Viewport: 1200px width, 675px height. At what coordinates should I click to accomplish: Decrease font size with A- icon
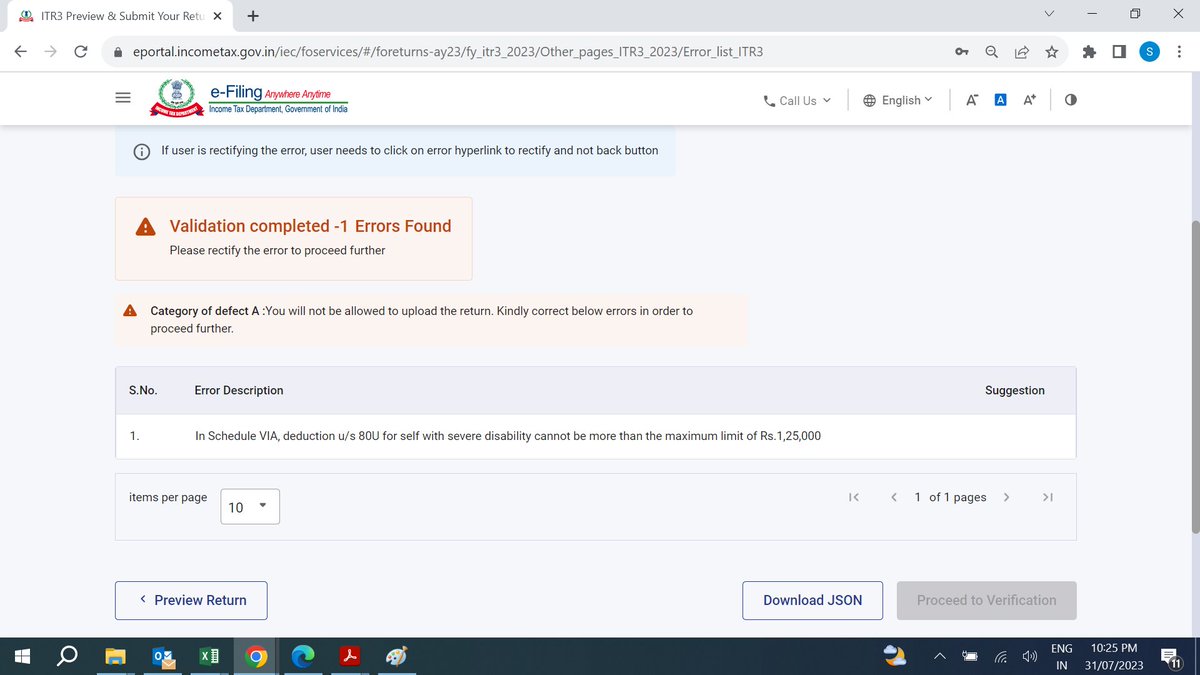click(x=972, y=100)
